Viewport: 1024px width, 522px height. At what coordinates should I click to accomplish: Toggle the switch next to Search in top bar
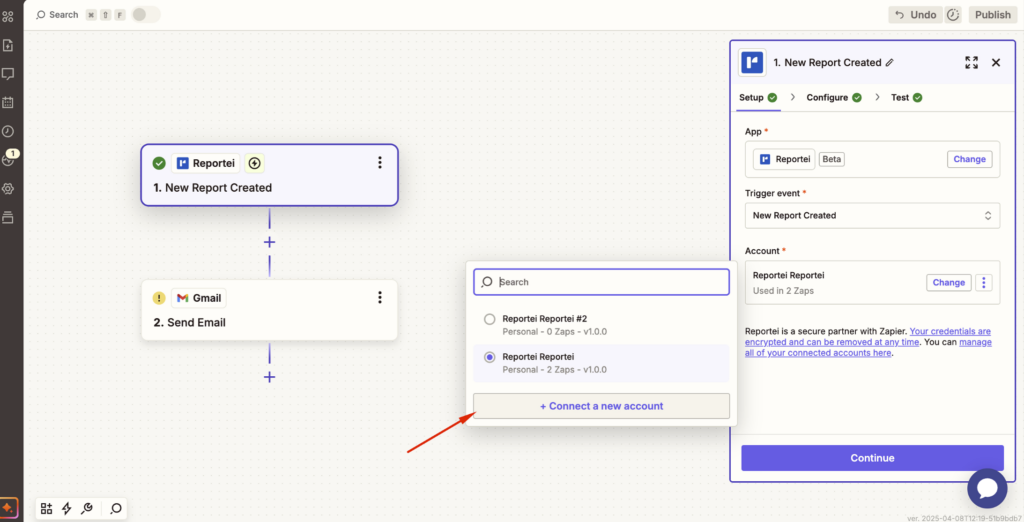[146, 14]
